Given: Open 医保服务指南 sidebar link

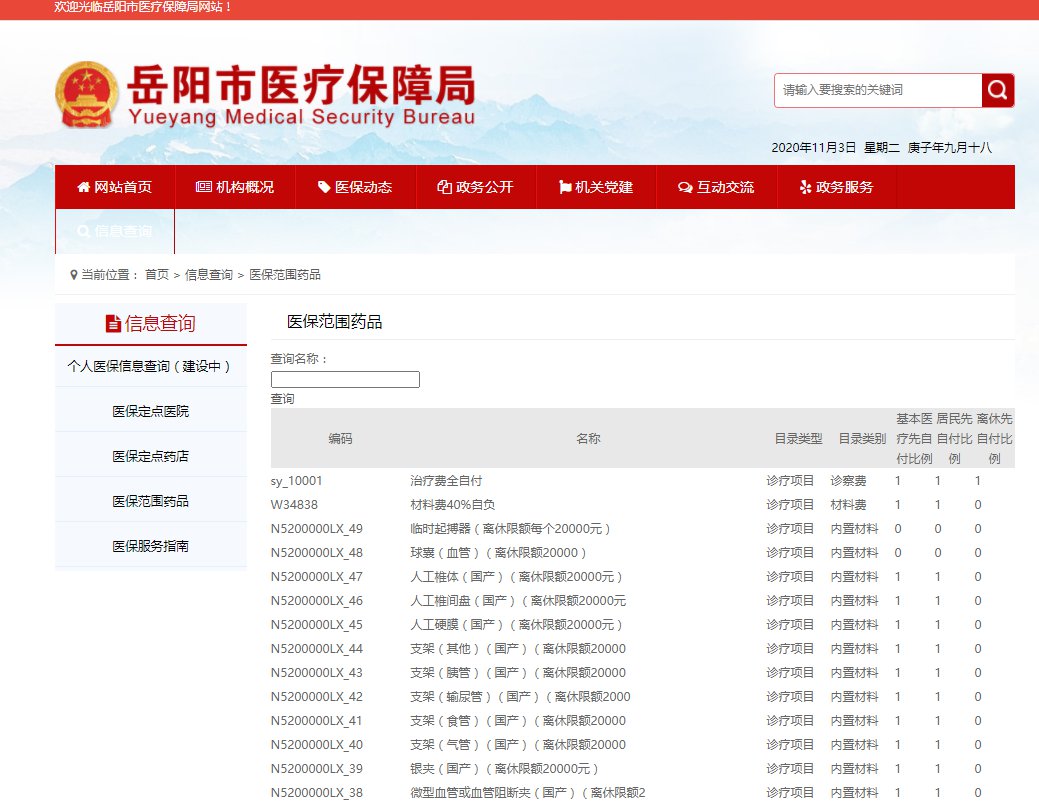Looking at the screenshot, I should click(x=150, y=546).
